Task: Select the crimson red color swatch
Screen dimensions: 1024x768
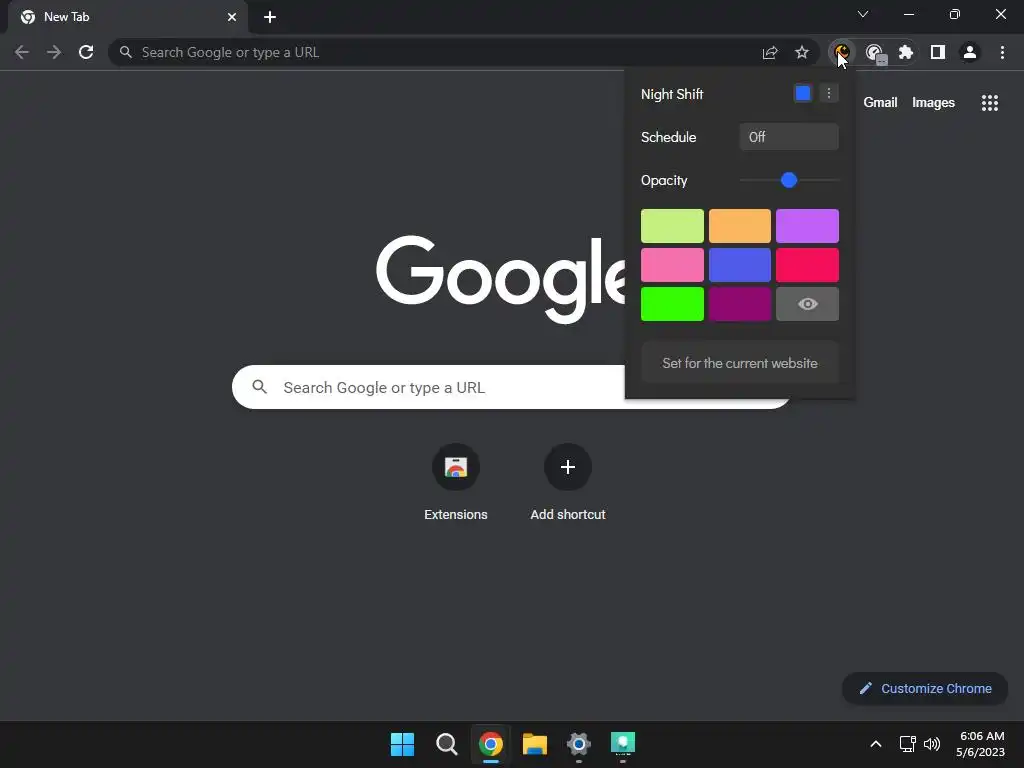Action: [807, 264]
